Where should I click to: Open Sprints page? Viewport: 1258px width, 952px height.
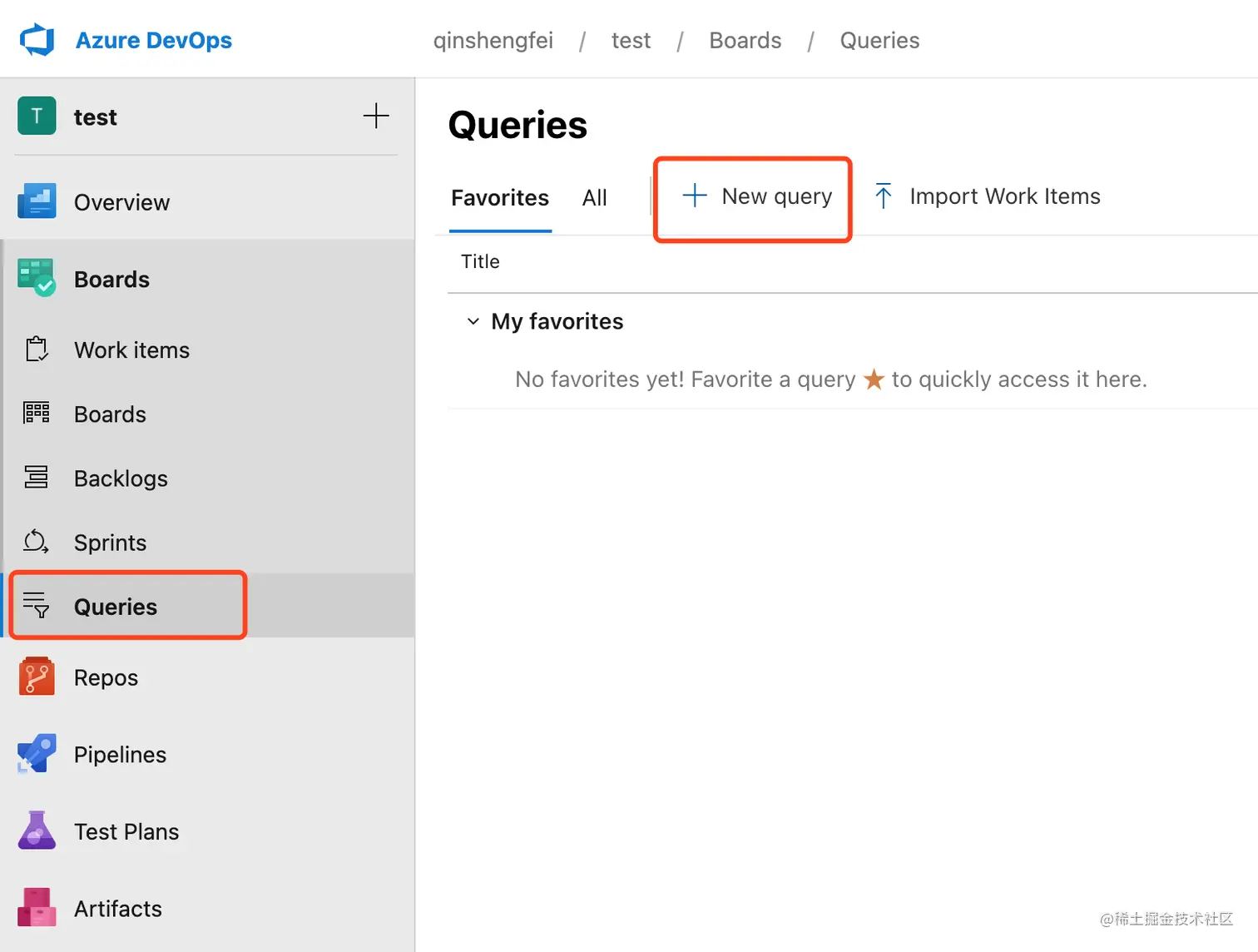110,543
